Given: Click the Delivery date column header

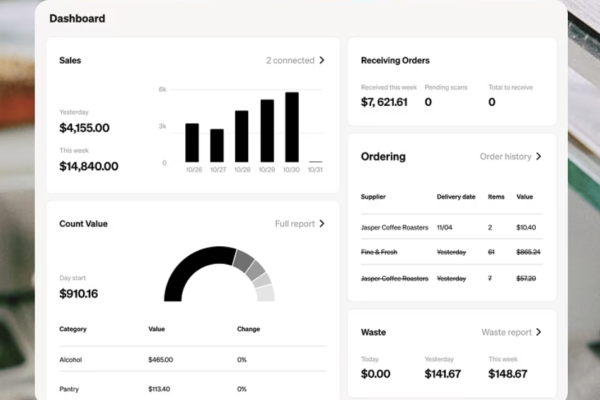Looking at the screenshot, I should (458, 197).
